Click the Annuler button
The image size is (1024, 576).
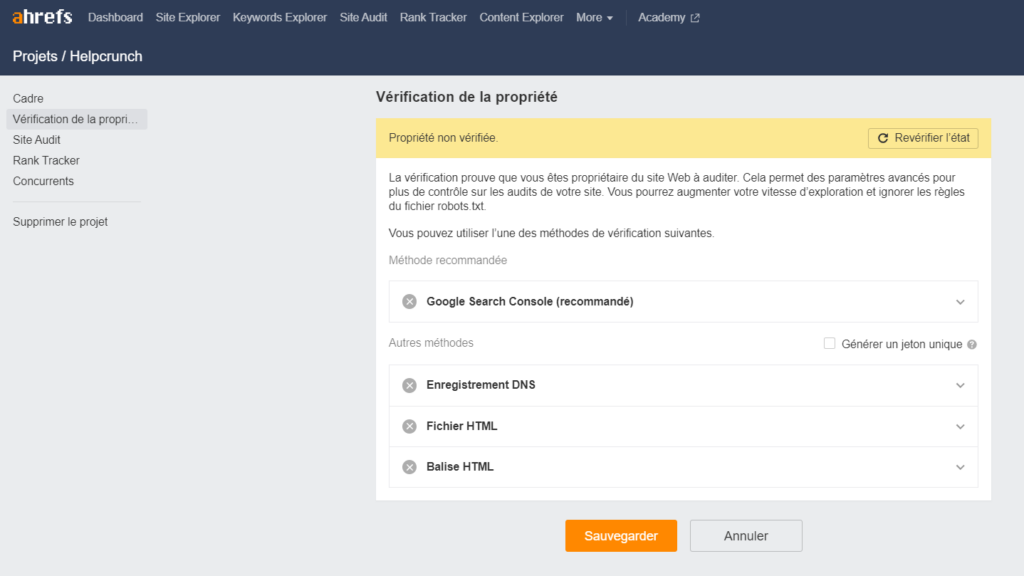click(746, 536)
